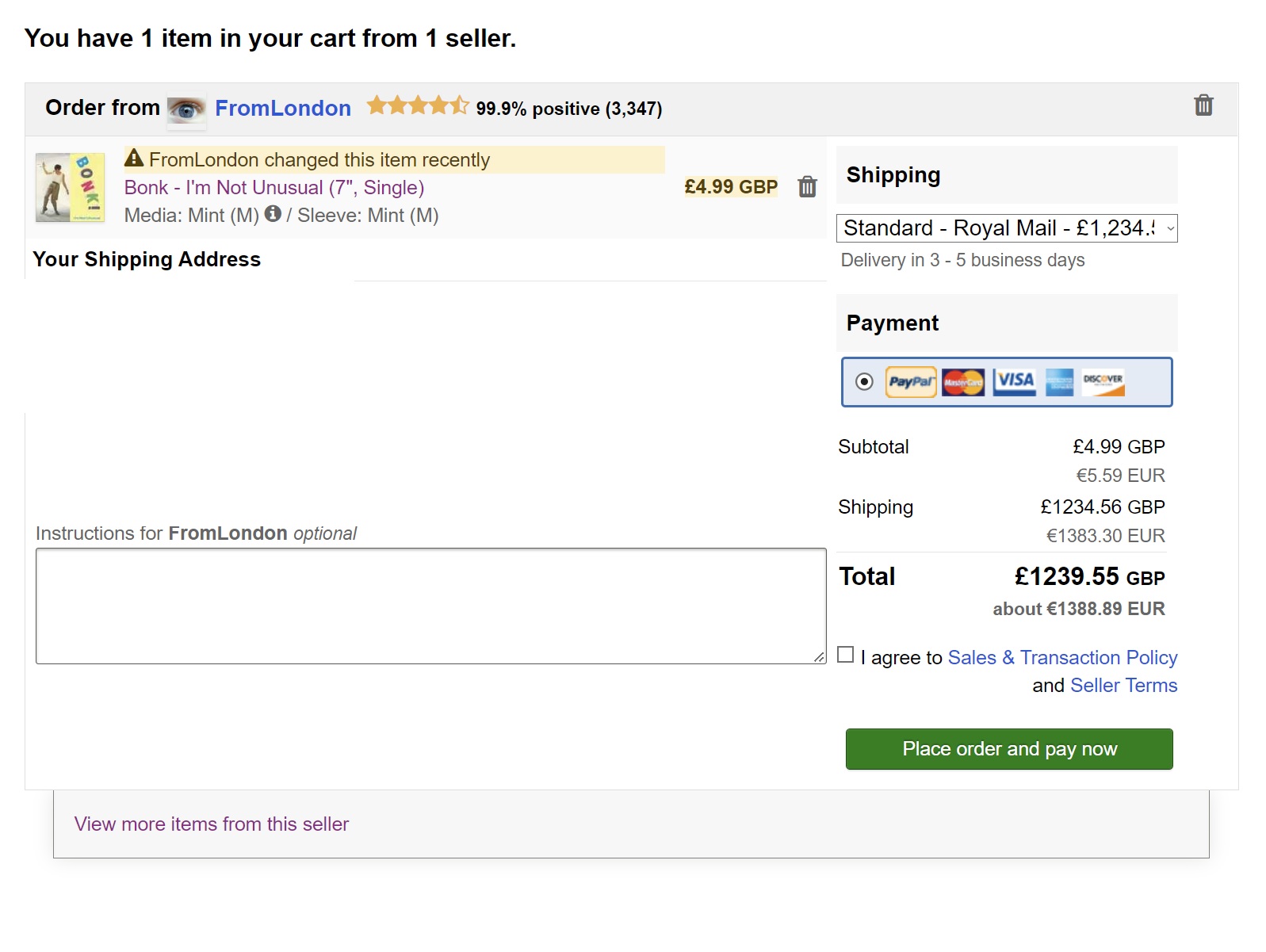Viewport: 1266px width, 952px height.
Task: Delete the entire FromLondon order with trash icon
Action: click(1203, 105)
